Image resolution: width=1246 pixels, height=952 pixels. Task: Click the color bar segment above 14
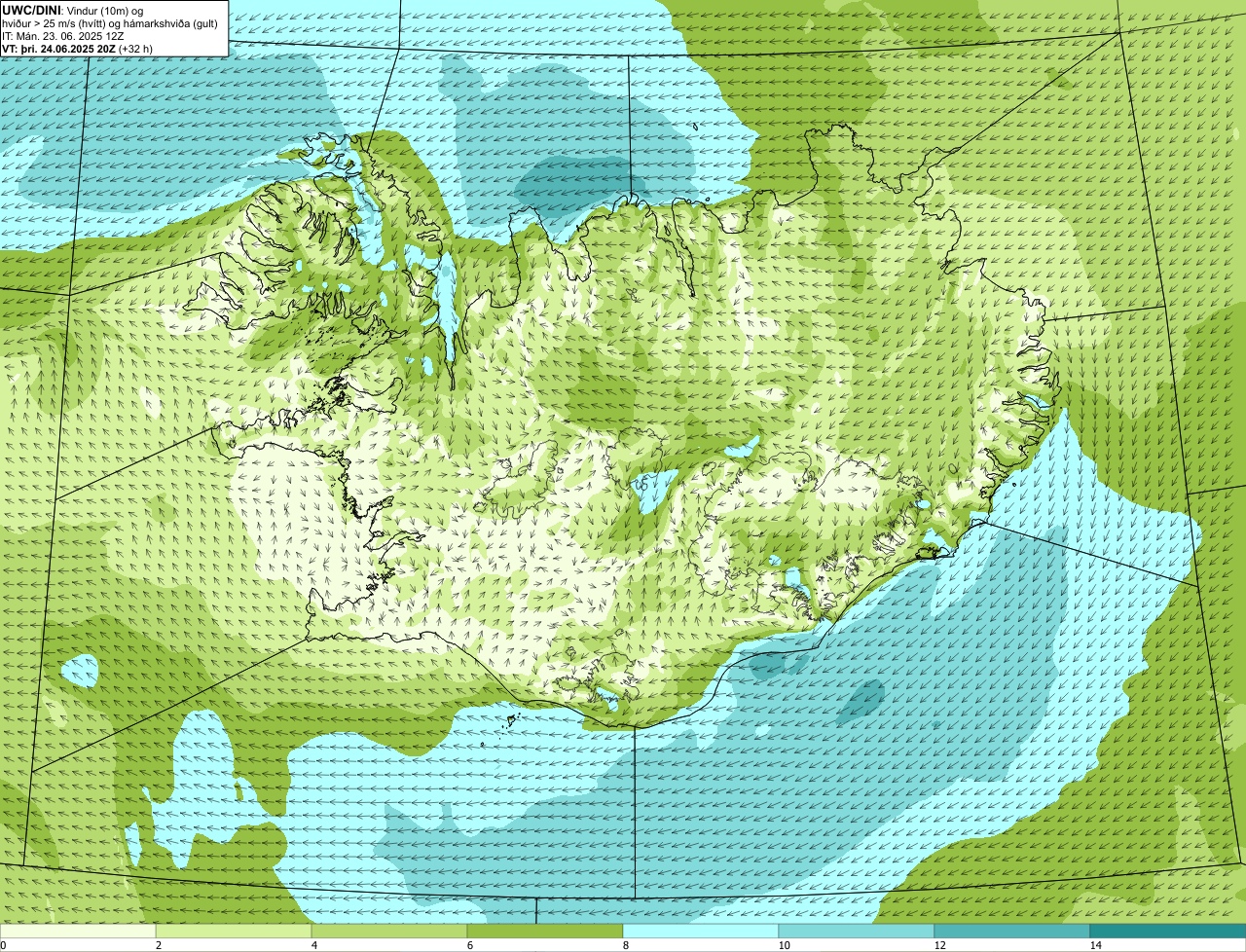(x=1168, y=931)
